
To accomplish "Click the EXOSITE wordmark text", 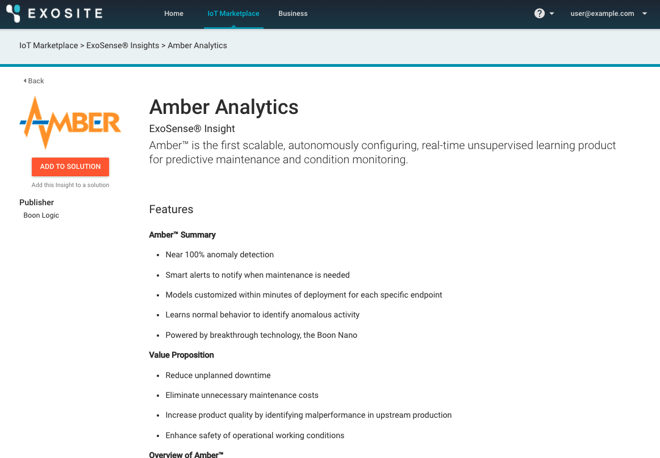I will pyautogui.click(x=65, y=13).
